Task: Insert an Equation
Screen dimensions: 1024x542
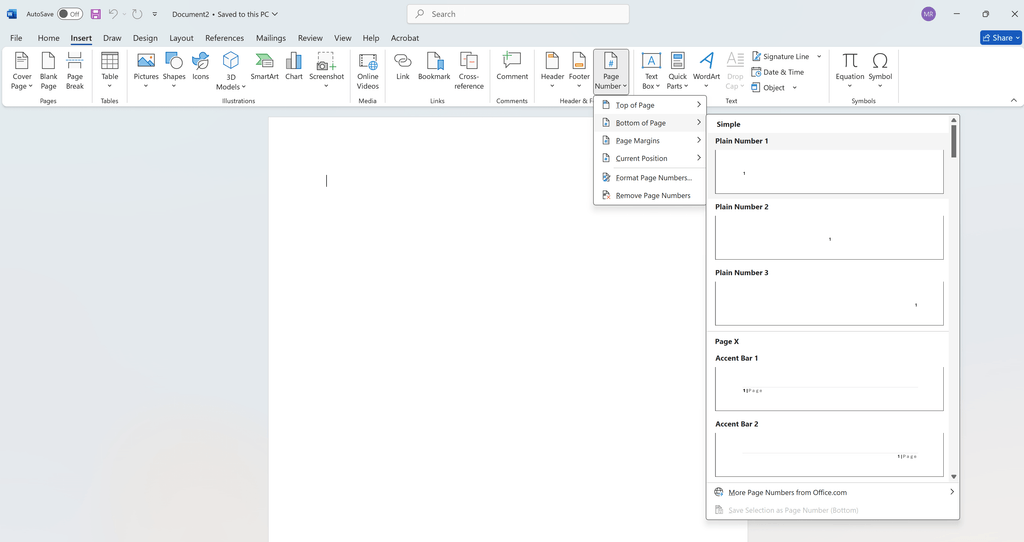Action: pos(850,71)
